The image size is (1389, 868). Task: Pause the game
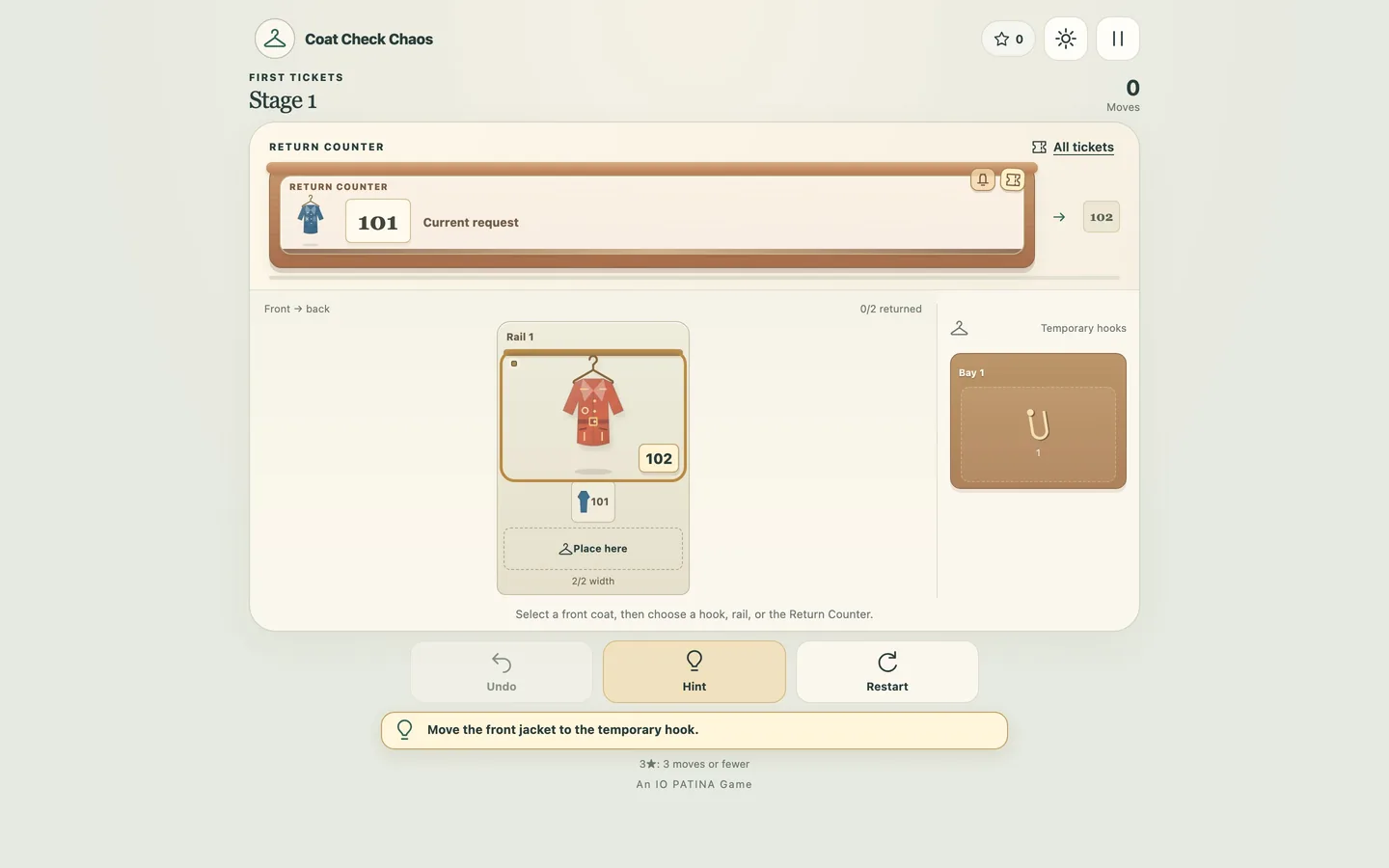point(1118,39)
